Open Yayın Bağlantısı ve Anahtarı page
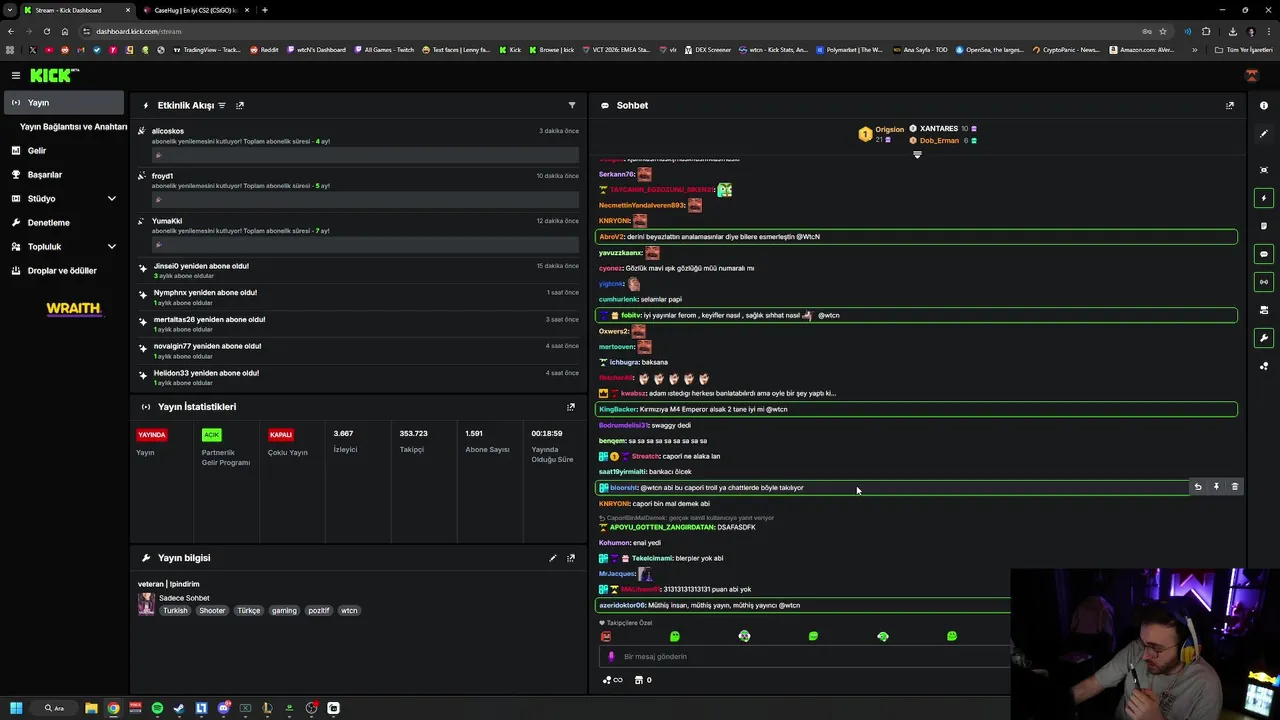This screenshot has width=1280, height=720. coord(73,127)
